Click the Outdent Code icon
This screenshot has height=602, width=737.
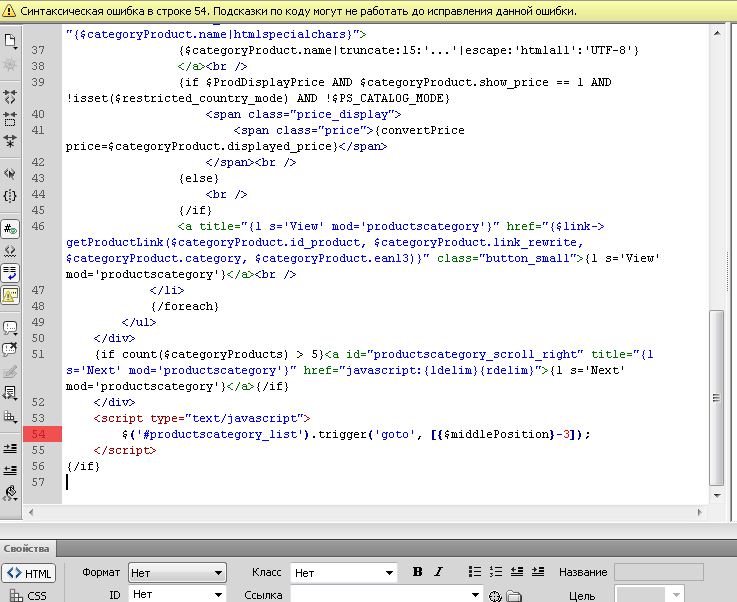10,470
